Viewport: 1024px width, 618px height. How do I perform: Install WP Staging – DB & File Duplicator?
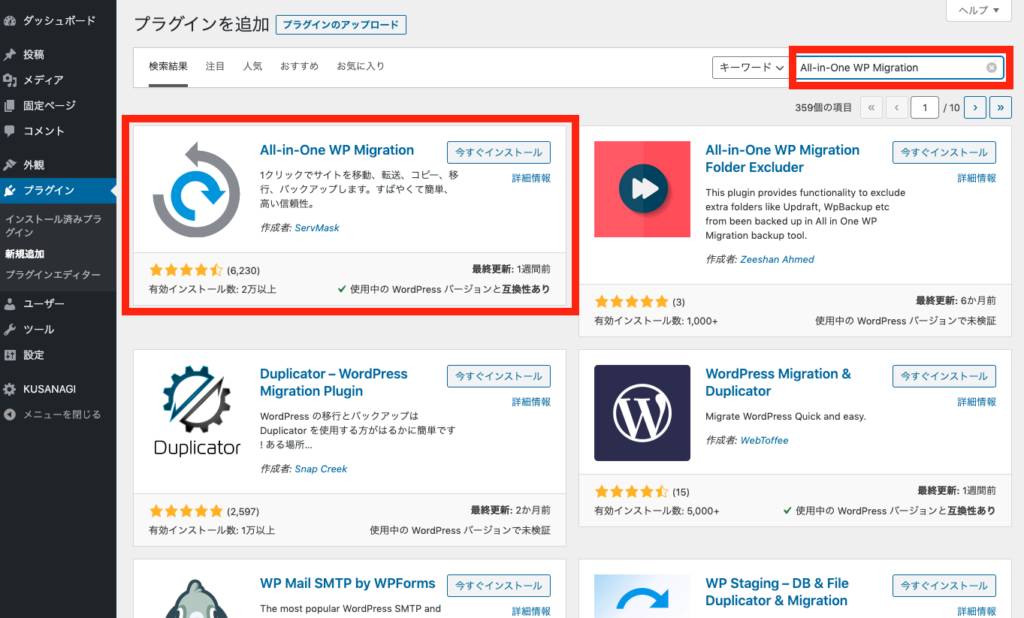point(944,586)
